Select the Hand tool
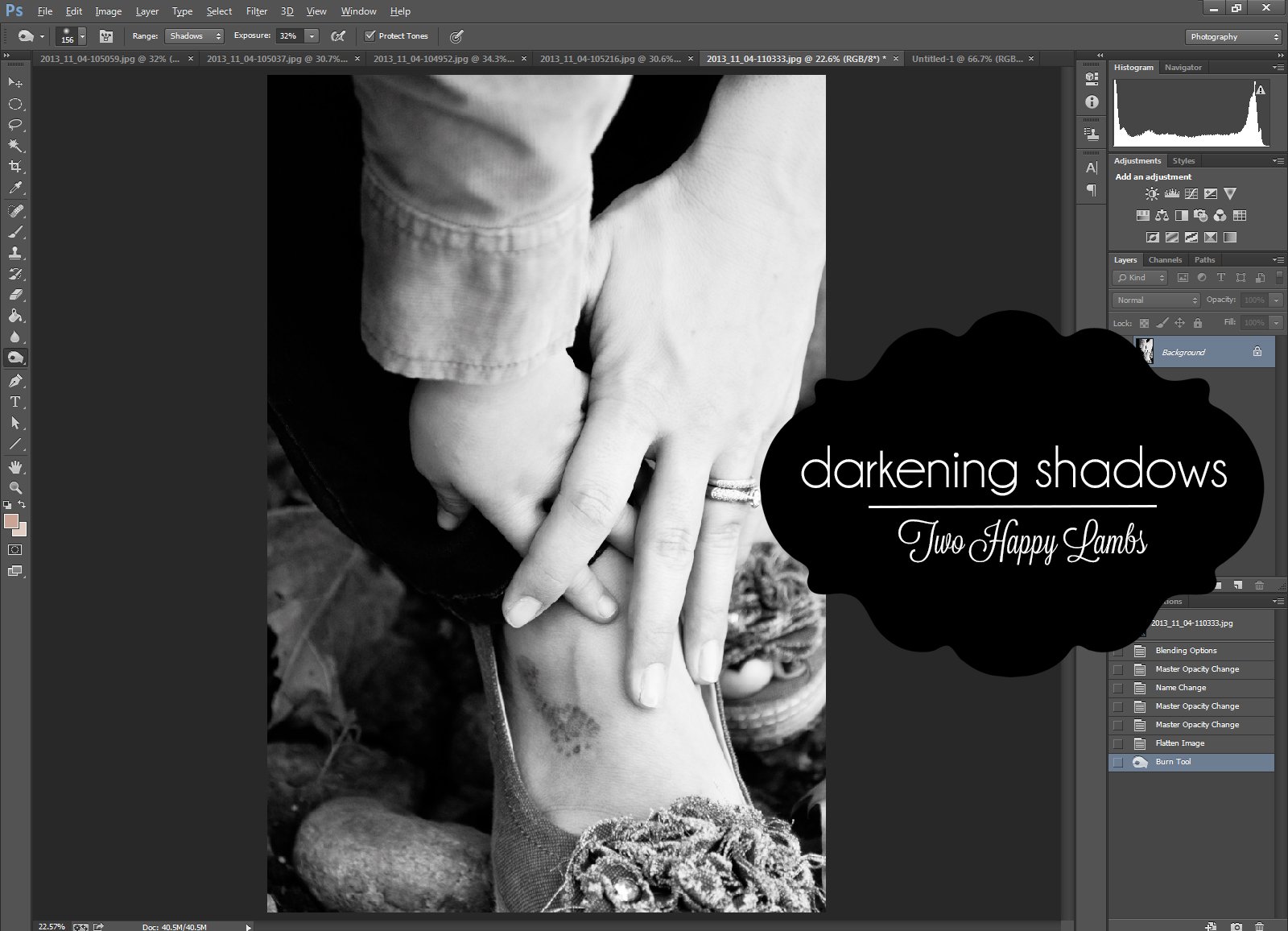Viewport: 1288px width, 931px height. 14,467
